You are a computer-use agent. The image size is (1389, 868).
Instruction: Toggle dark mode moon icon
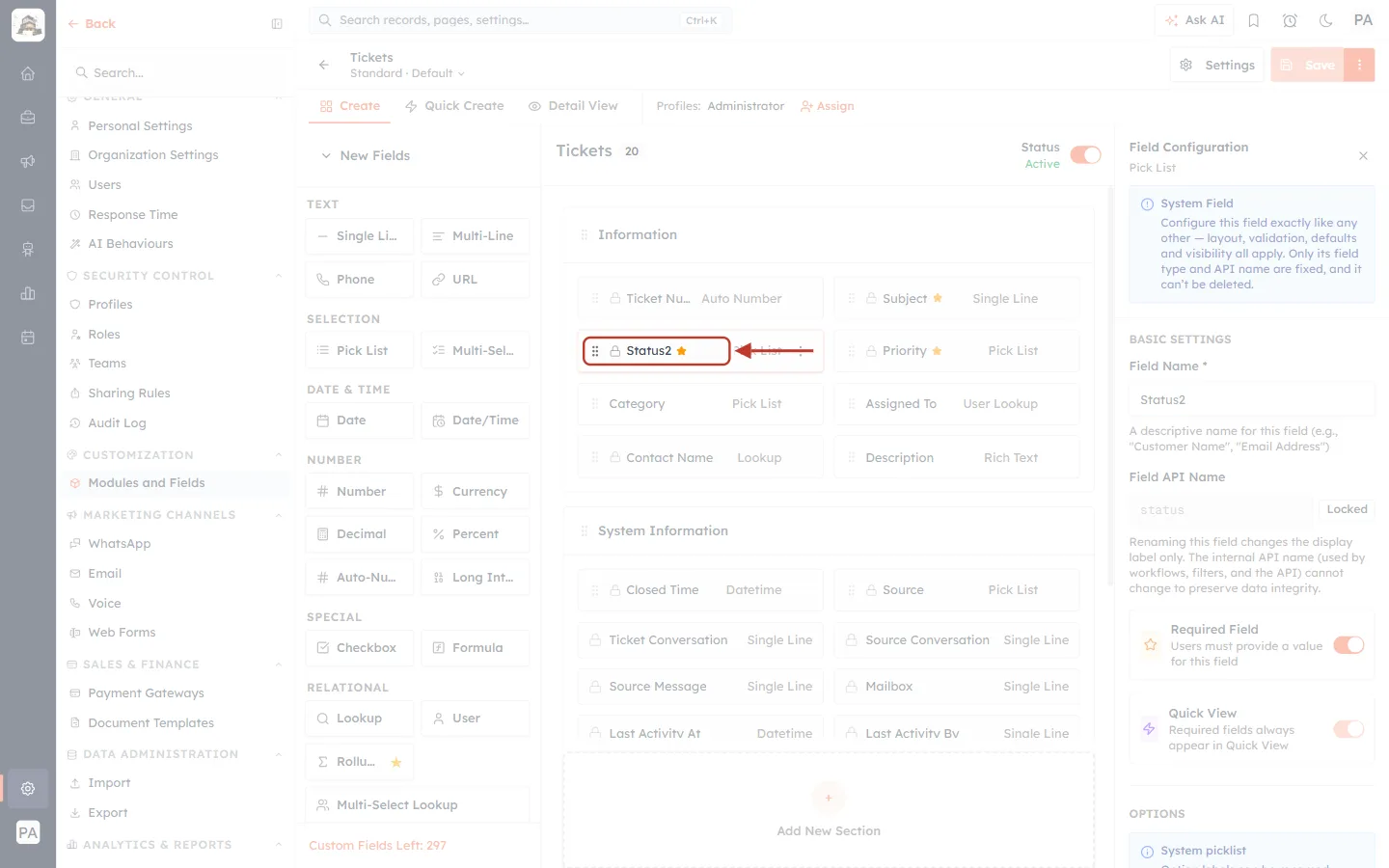[x=1326, y=20]
